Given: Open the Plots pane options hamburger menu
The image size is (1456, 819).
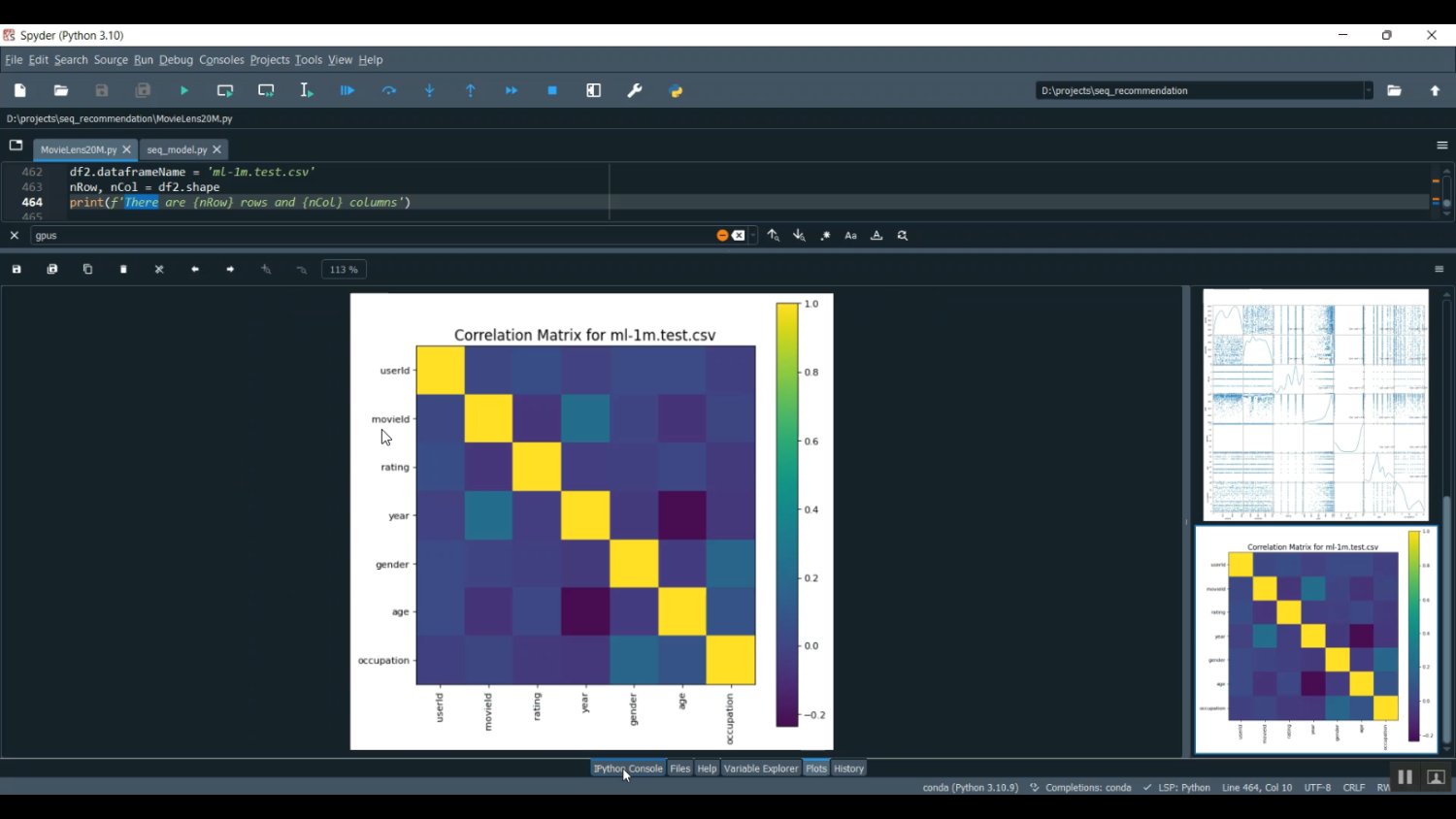Looking at the screenshot, I should pos(1441,269).
